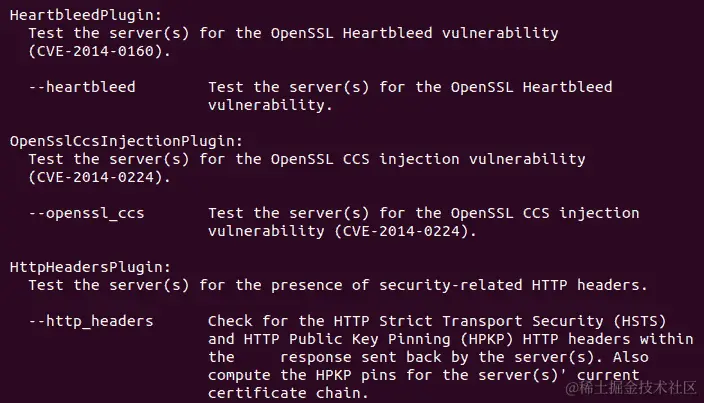This screenshot has width=704, height=403.
Task: Click 'OpenSSL CCS injection vulnerability' in plugin description
Action: click(x=428, y=159)
